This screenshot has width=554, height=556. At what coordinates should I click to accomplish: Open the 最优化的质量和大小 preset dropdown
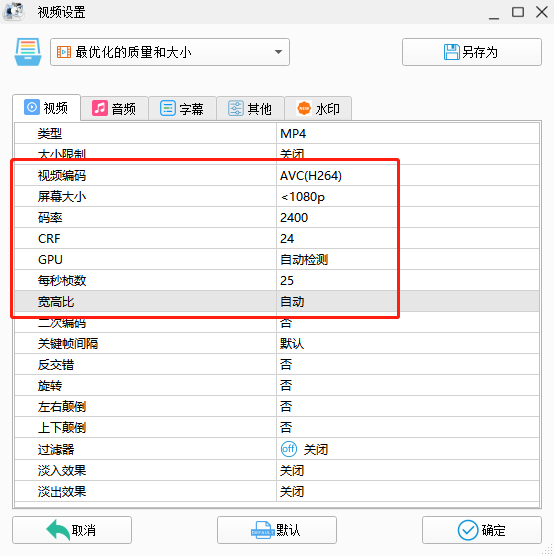170,52
